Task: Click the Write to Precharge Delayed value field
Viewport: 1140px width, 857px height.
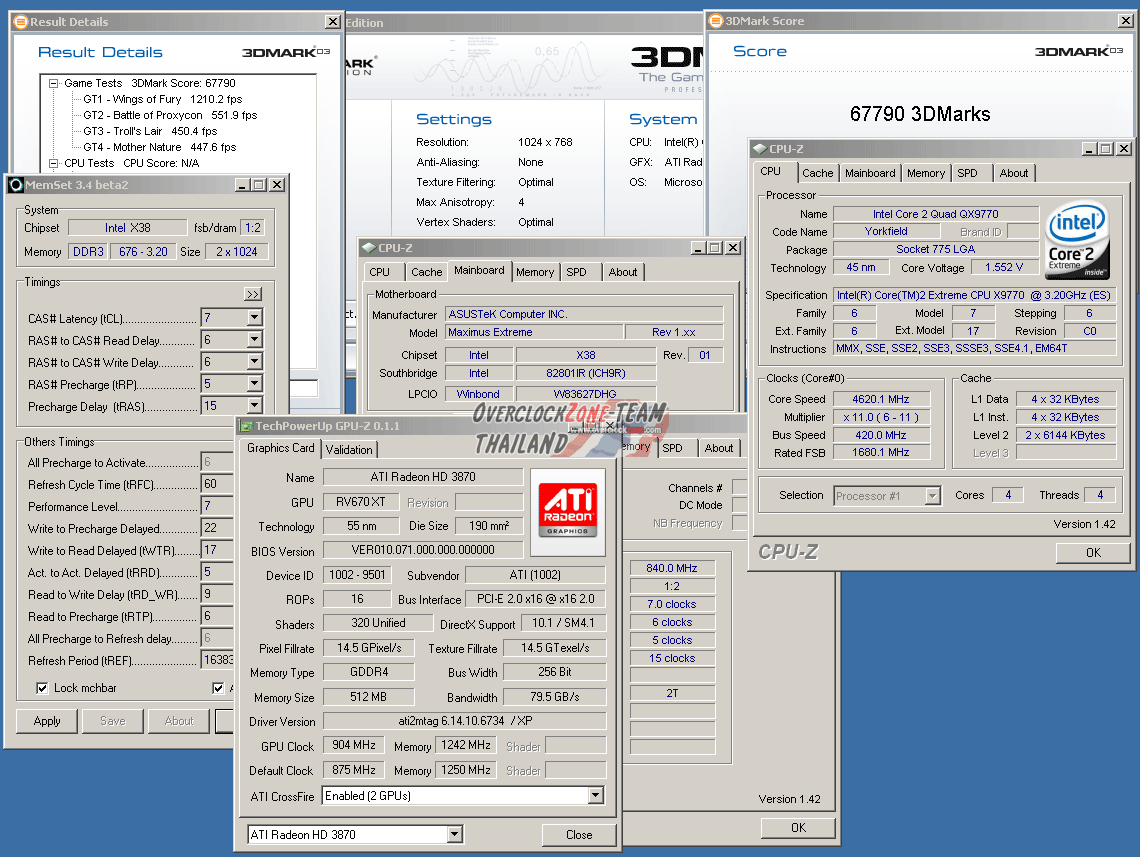Action: coord(217,528)
